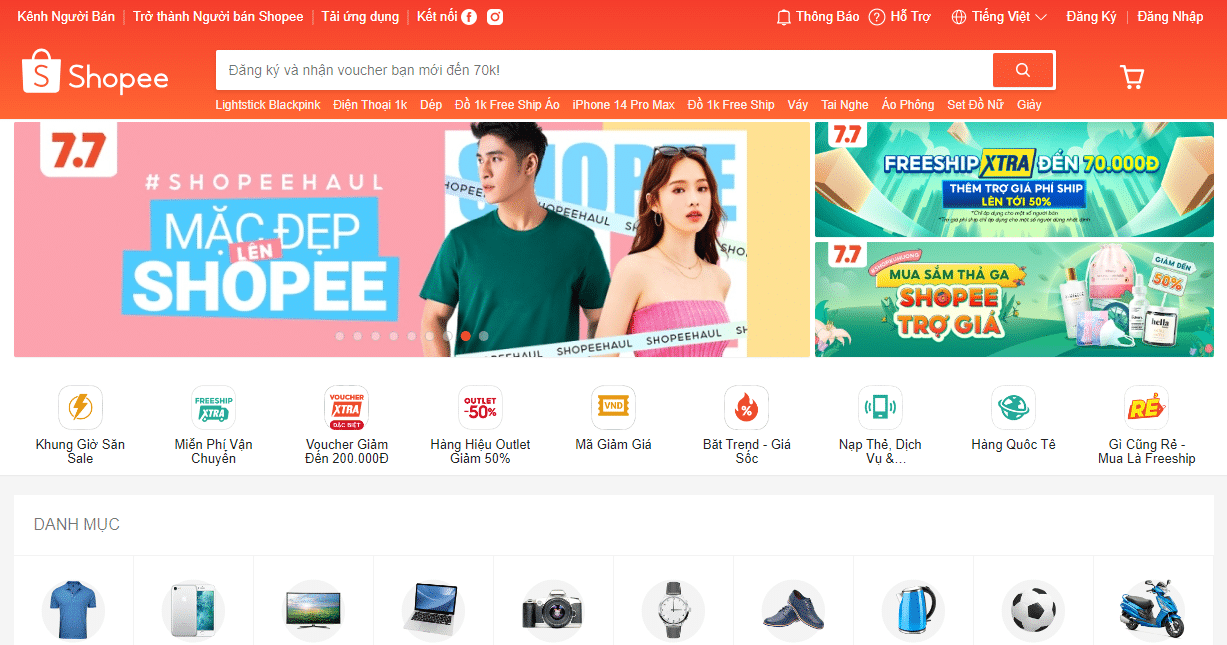Click the Hàng Hiệu Outlet Giảm 50% icon
The height and width of the screenshot is (645, 1227).
[x=480, y=407]
